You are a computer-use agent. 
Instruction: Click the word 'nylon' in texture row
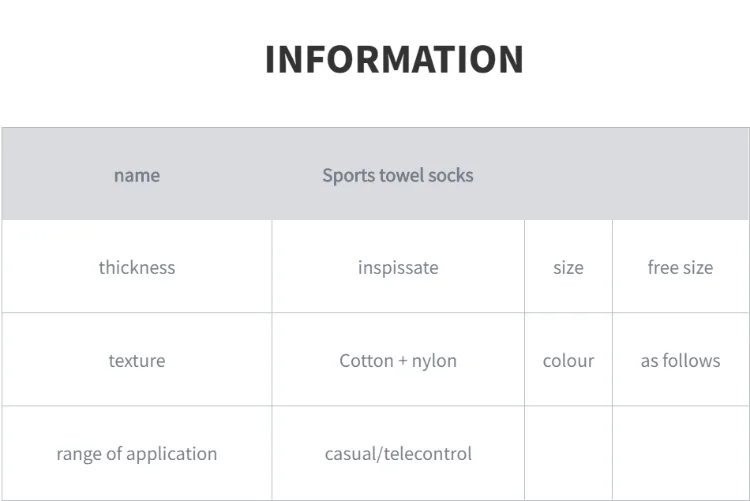[x=434, y=361]
